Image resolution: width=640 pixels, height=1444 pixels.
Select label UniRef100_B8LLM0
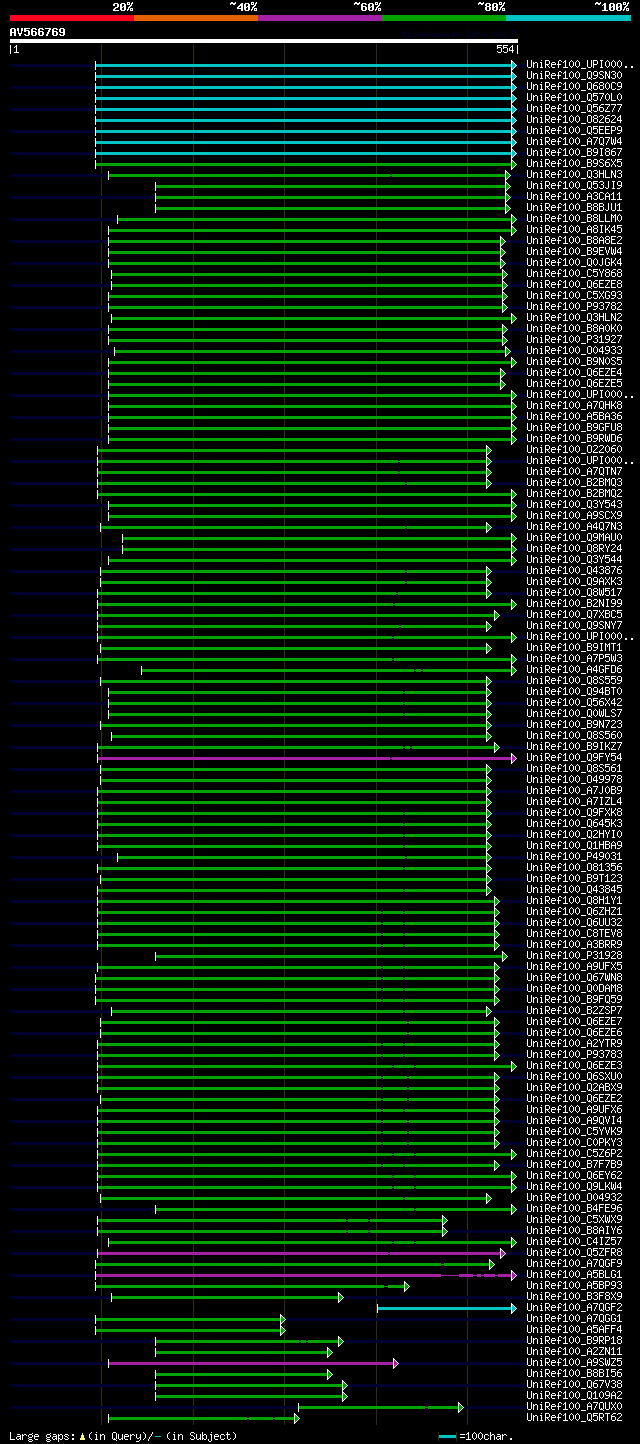[x=574, y=218]
